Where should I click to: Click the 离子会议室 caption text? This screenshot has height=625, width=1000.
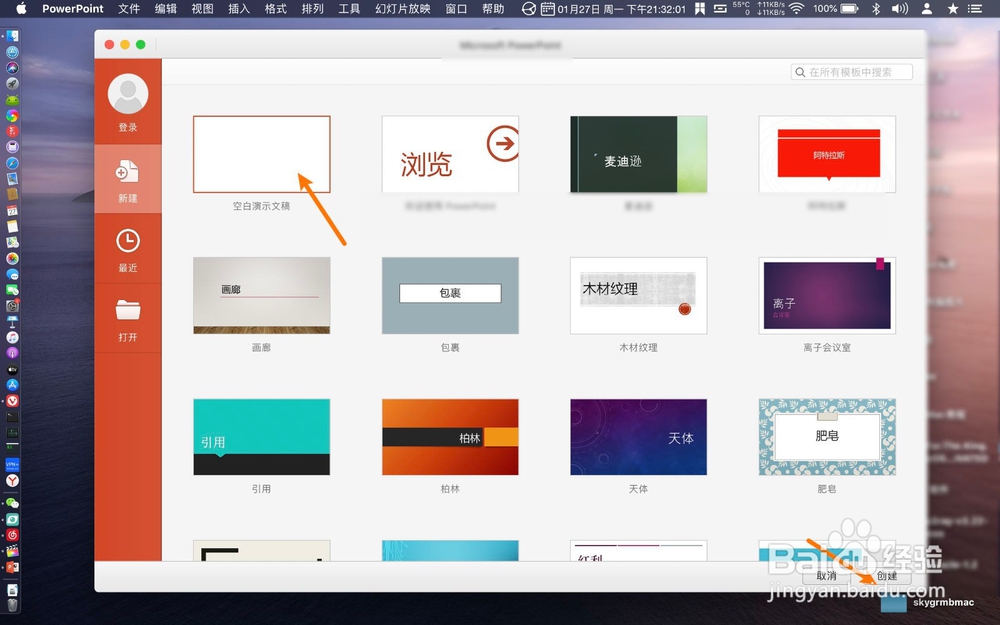click(827, 348)
